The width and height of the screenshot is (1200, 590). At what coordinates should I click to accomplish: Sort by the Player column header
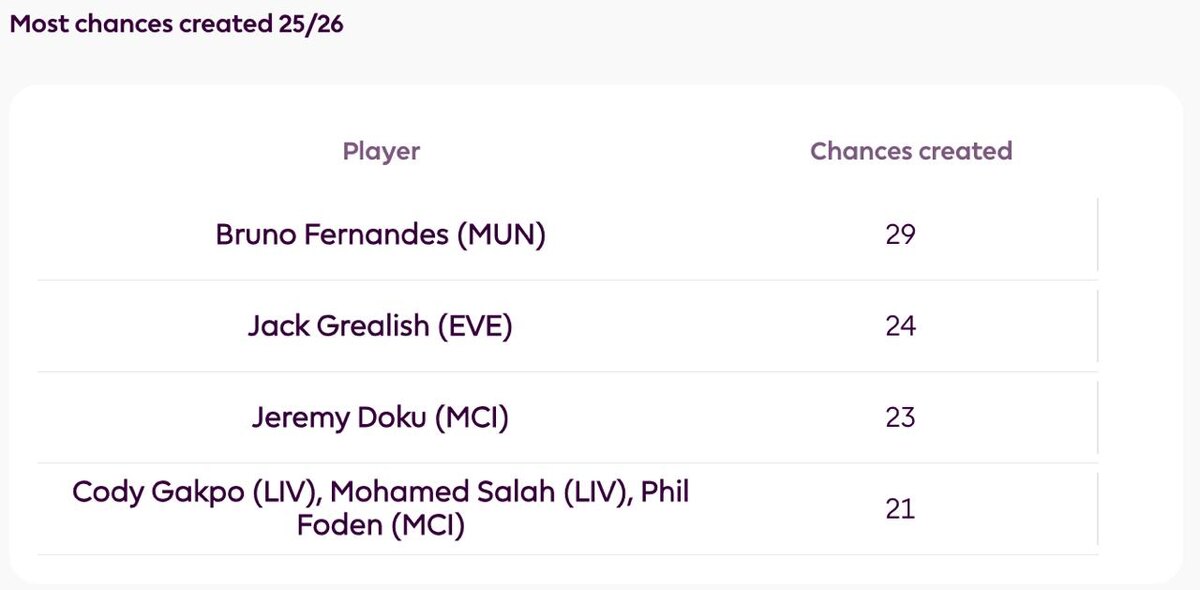[x=381, y=151]
